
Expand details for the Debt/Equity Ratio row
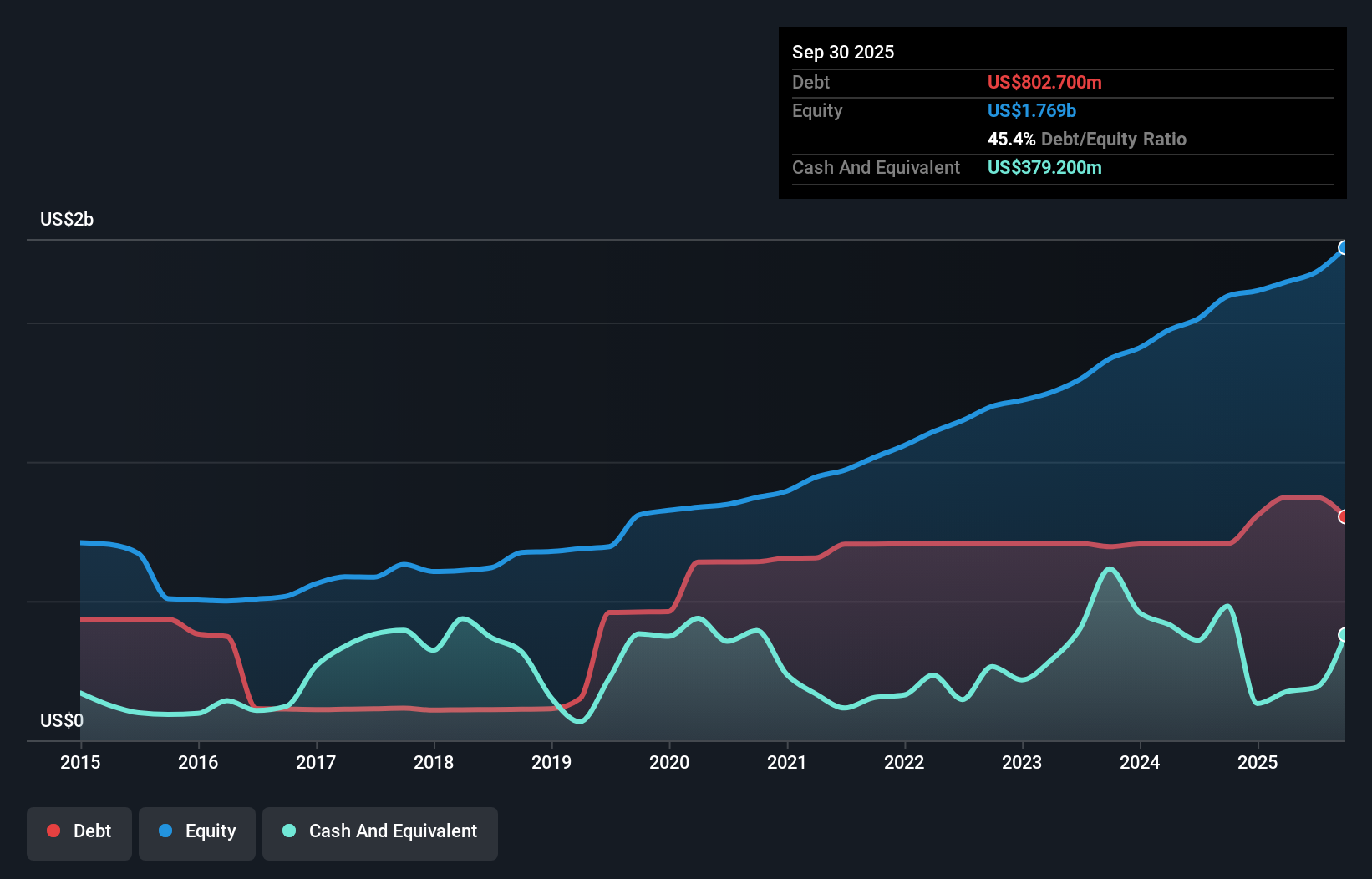click(x=1087, y=139)
